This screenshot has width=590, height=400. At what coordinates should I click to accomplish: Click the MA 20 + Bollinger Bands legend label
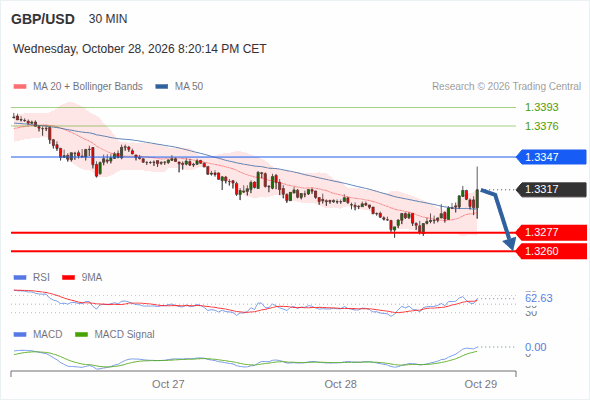click(x=88, y=87)
